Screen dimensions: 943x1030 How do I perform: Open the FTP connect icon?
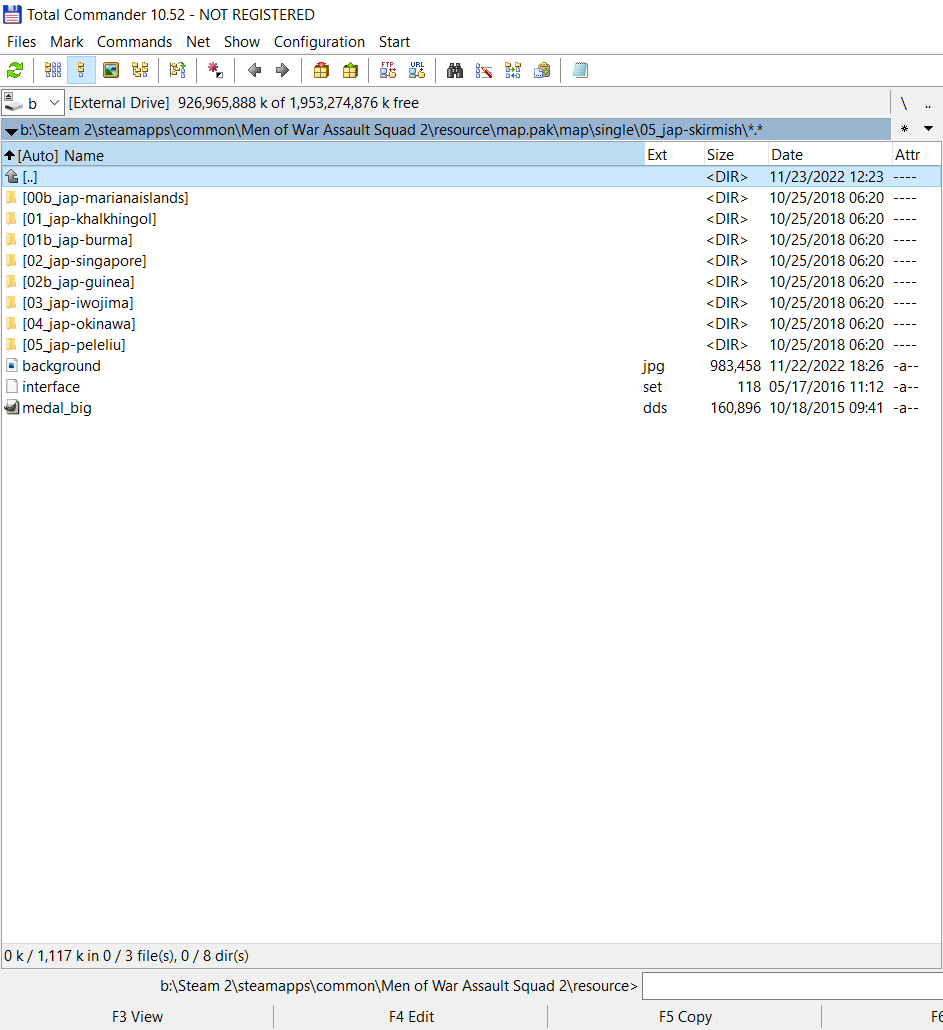point(388,70)
